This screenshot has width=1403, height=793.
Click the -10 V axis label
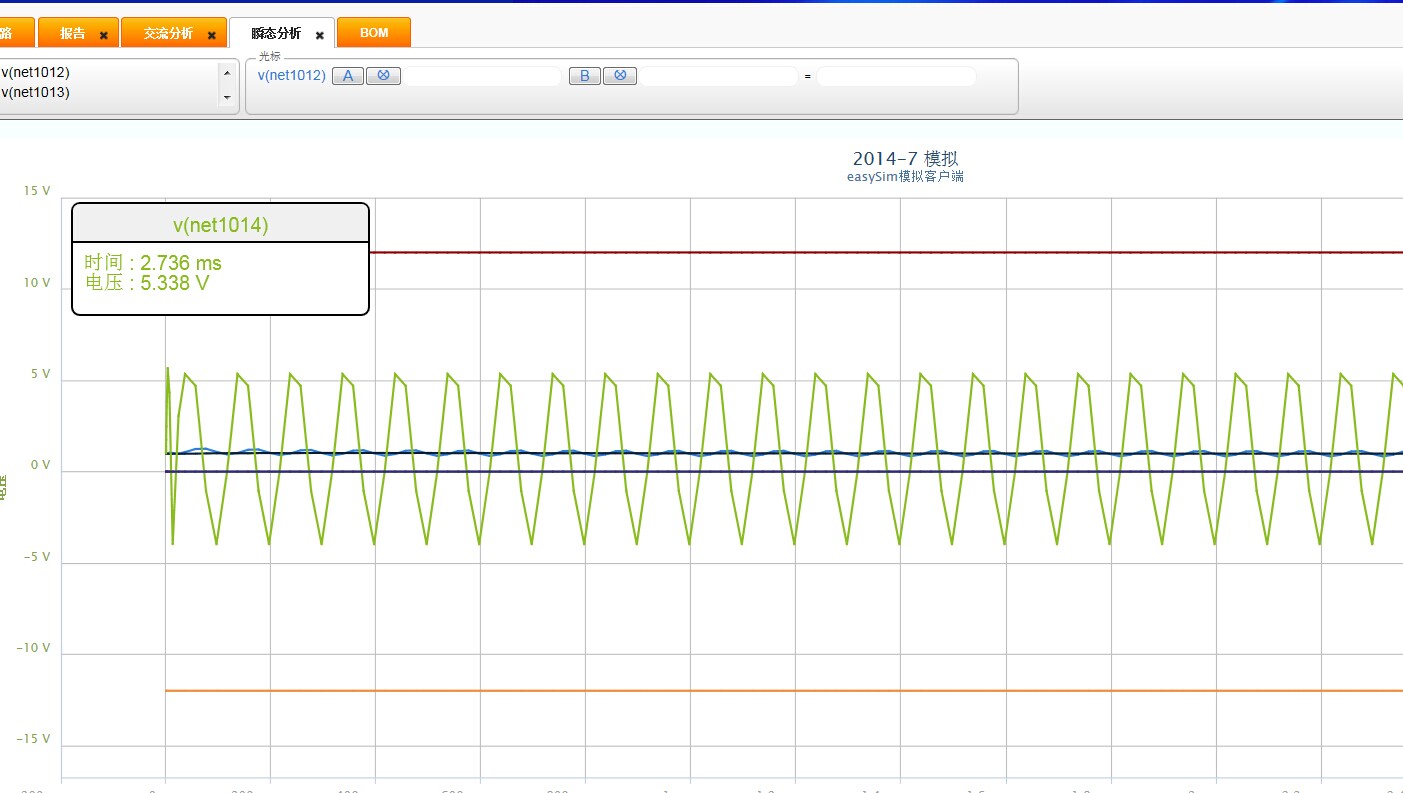coord(34,647)
